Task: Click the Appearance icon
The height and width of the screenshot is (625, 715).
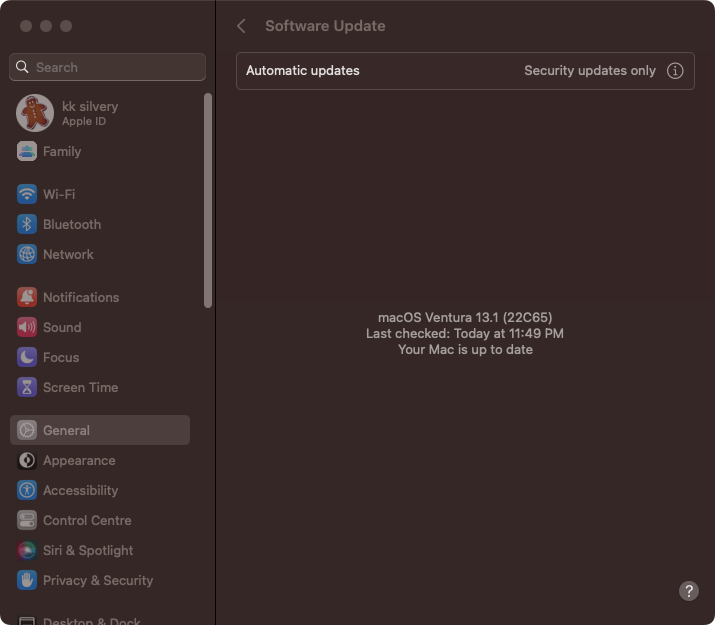Action: 27,460
